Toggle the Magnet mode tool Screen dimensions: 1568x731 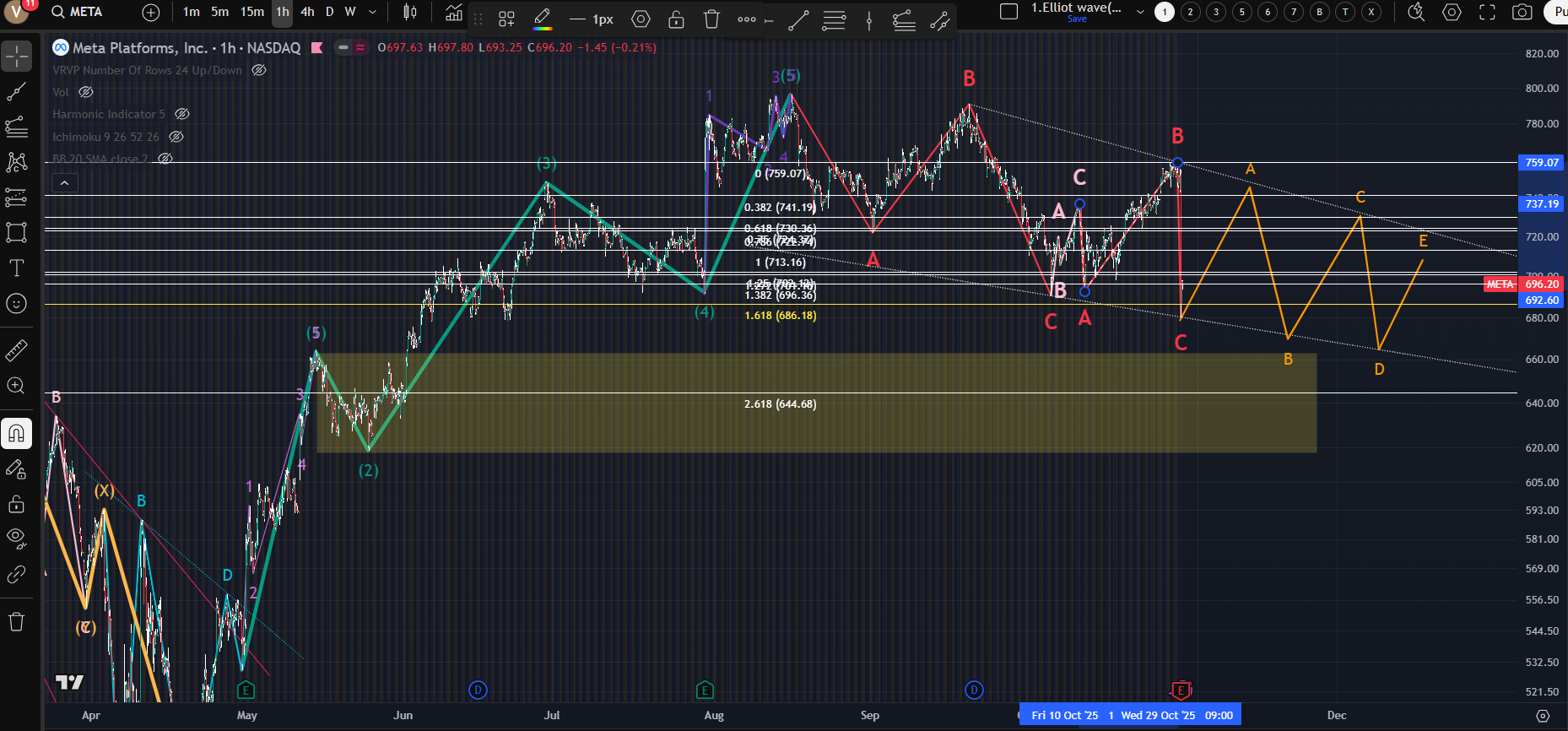[16, 434]
